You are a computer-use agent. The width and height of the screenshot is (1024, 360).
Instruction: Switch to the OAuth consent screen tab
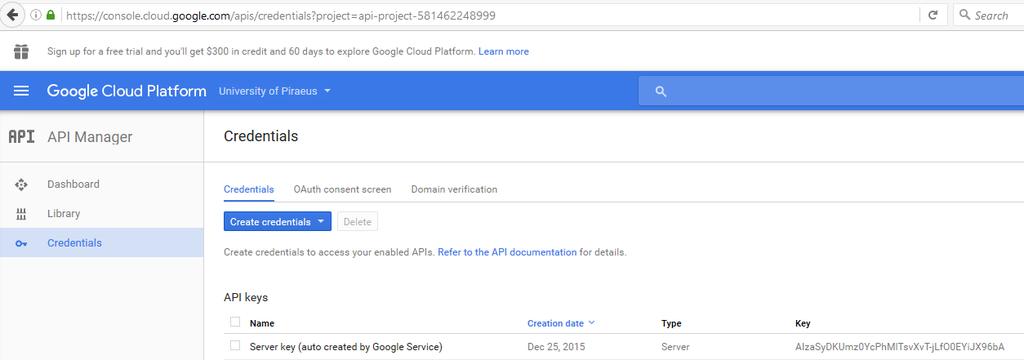point(342,189)
